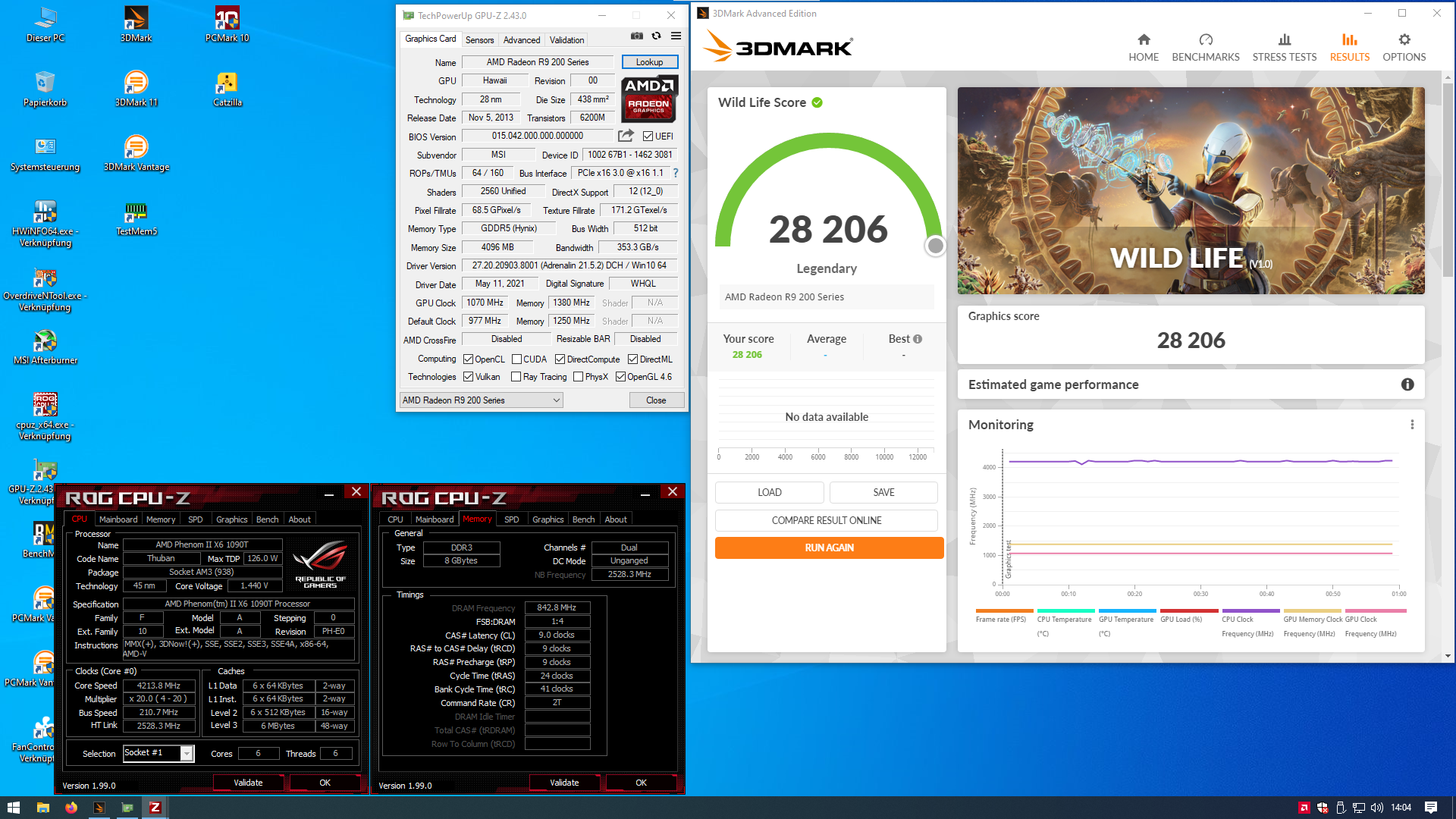Screen dimensions: 1456x819
Task: Open the Papierkorb recycle bin
Action: click(45, 89)
